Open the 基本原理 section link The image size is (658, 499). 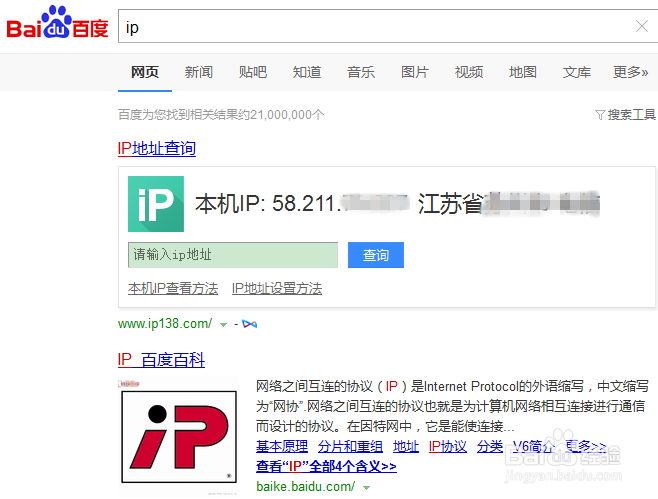point(282,446)
